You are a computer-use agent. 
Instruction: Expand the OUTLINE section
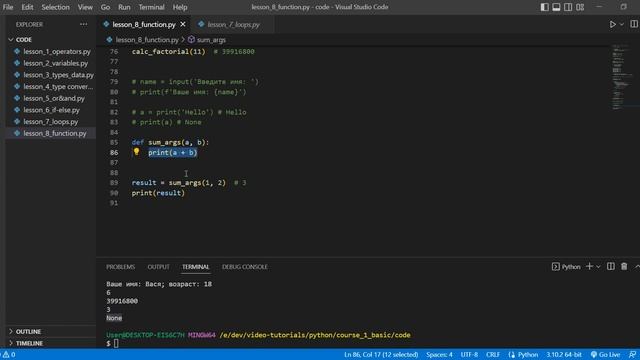point(28,331)
